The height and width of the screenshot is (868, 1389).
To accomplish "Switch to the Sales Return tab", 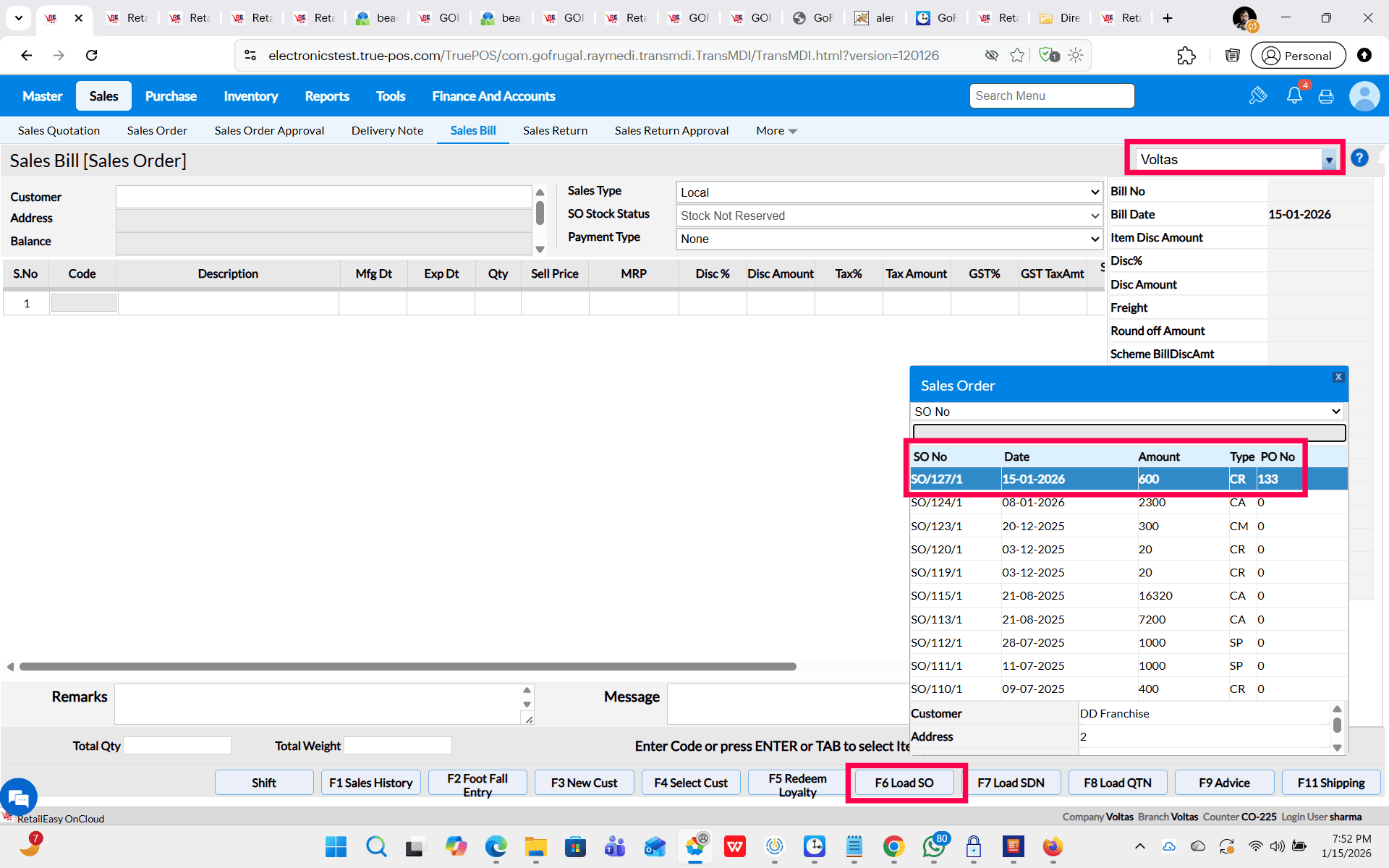I will click(x=555, y=131).
